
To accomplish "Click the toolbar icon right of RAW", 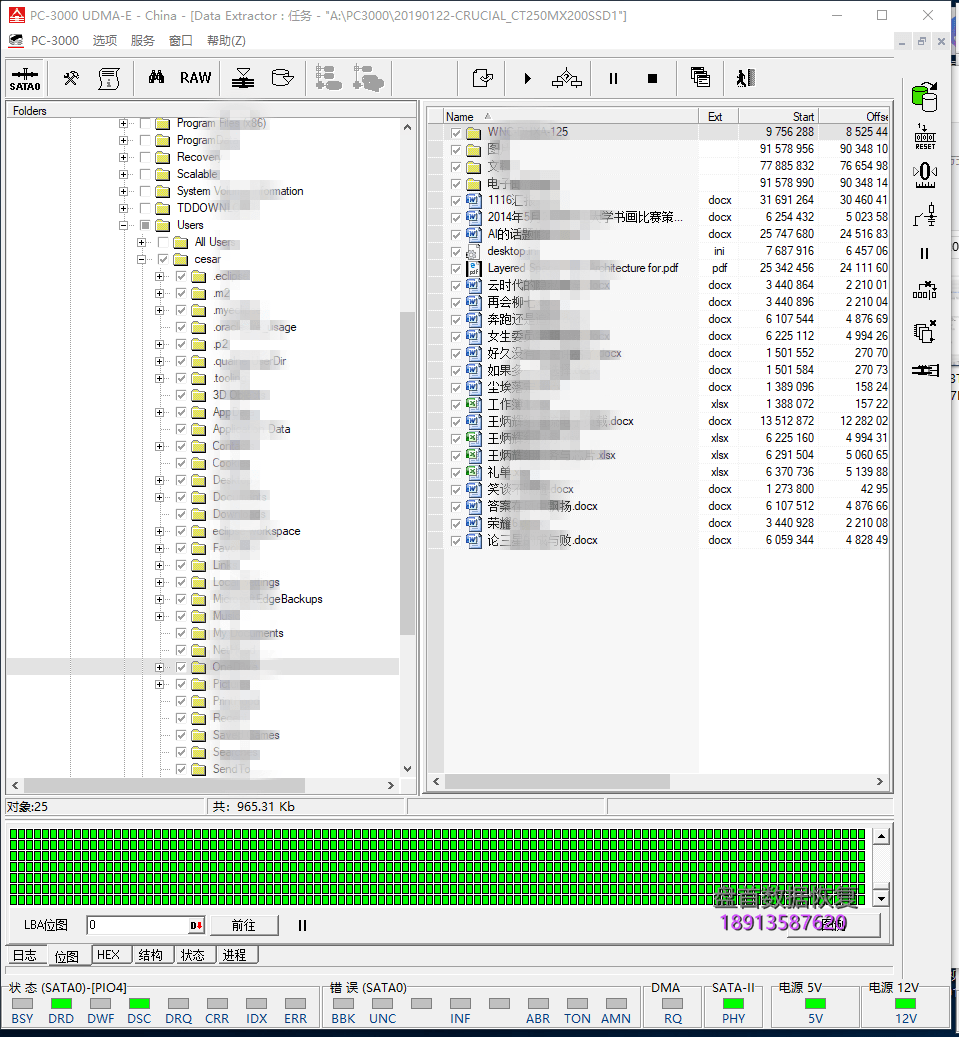I will pyautogui.click(x=243, y=78).
